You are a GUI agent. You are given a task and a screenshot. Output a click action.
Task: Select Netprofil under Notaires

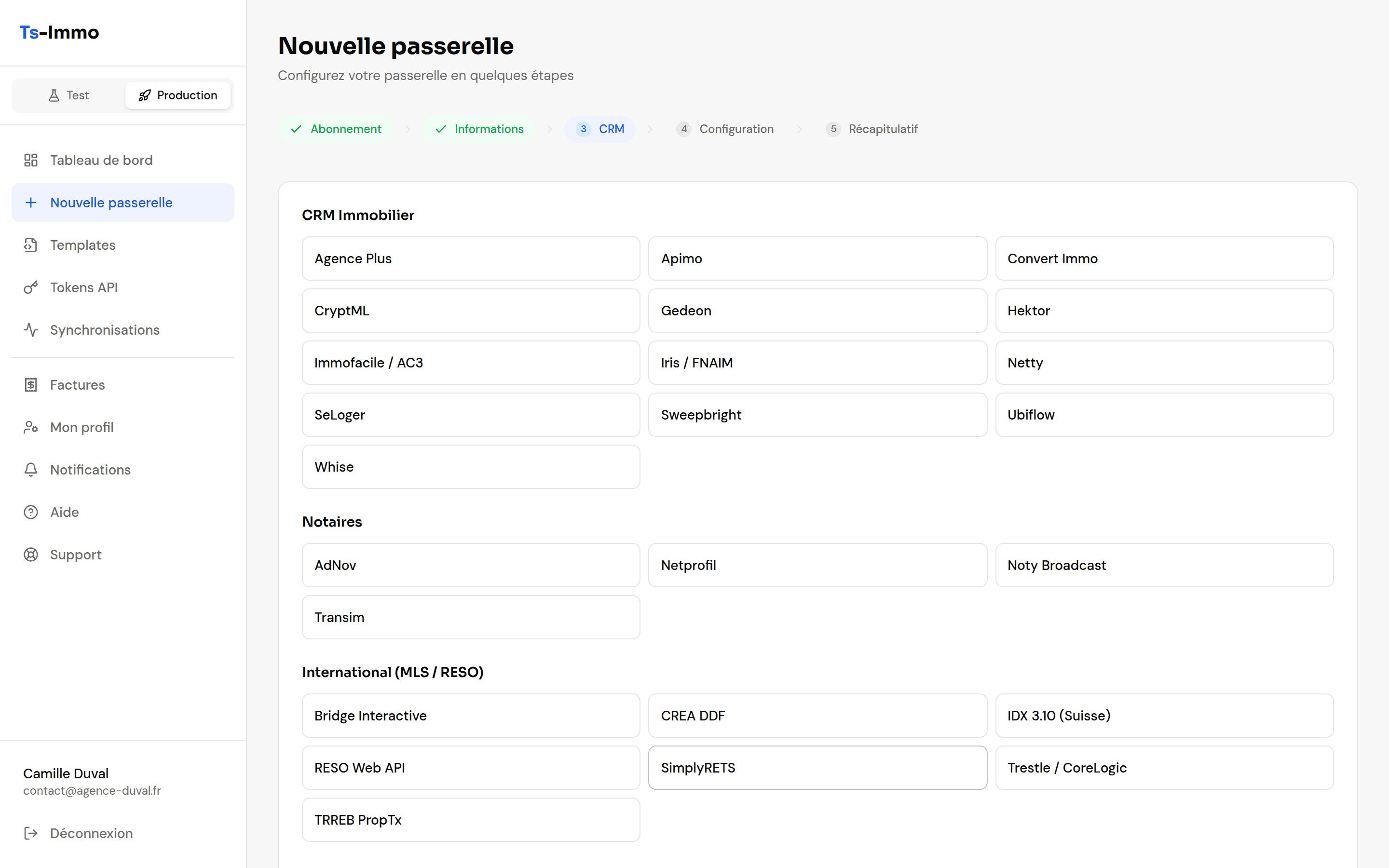[817, 565]
